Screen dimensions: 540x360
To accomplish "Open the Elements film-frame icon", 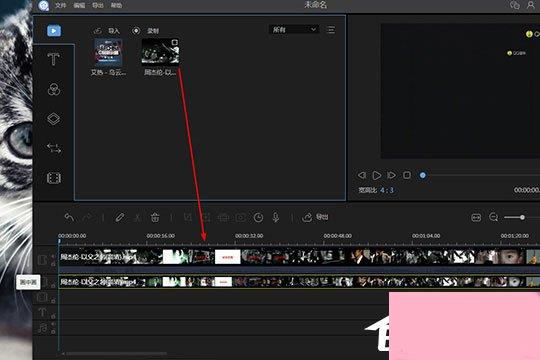I will [x=54, y=178].
